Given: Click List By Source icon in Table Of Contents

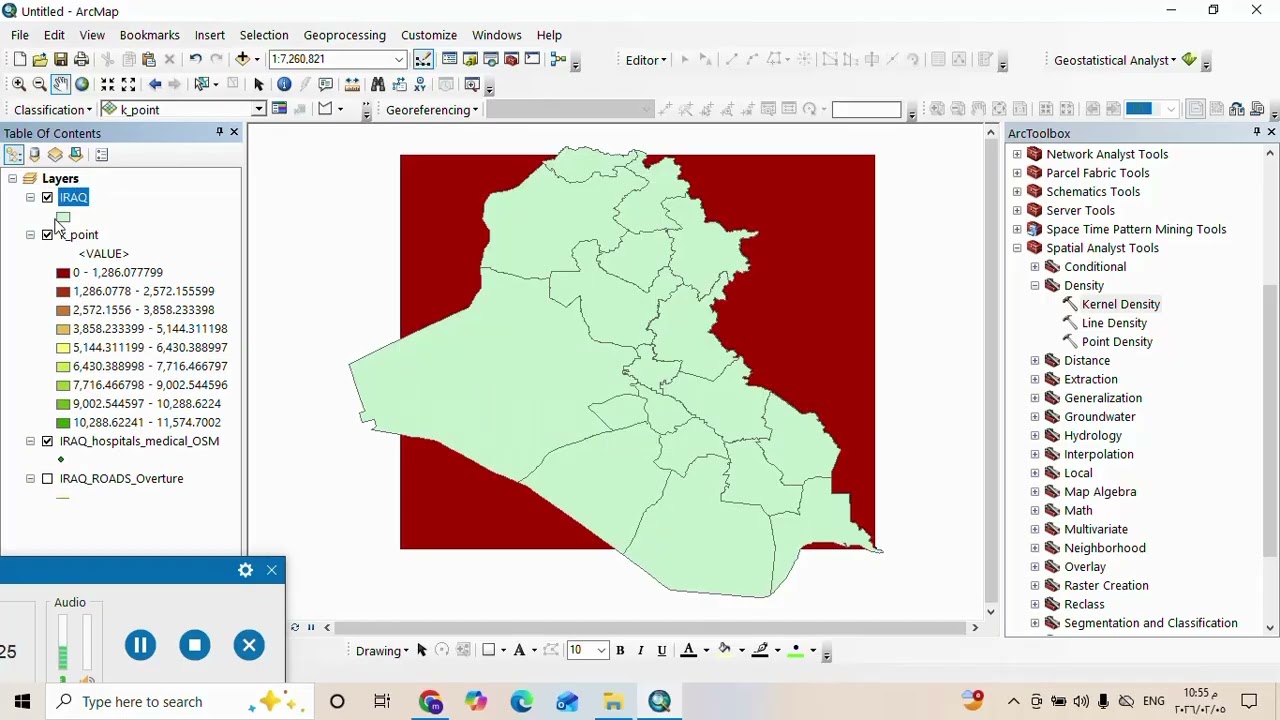Looking at the screenshot, I should click(x=35, y=154).
